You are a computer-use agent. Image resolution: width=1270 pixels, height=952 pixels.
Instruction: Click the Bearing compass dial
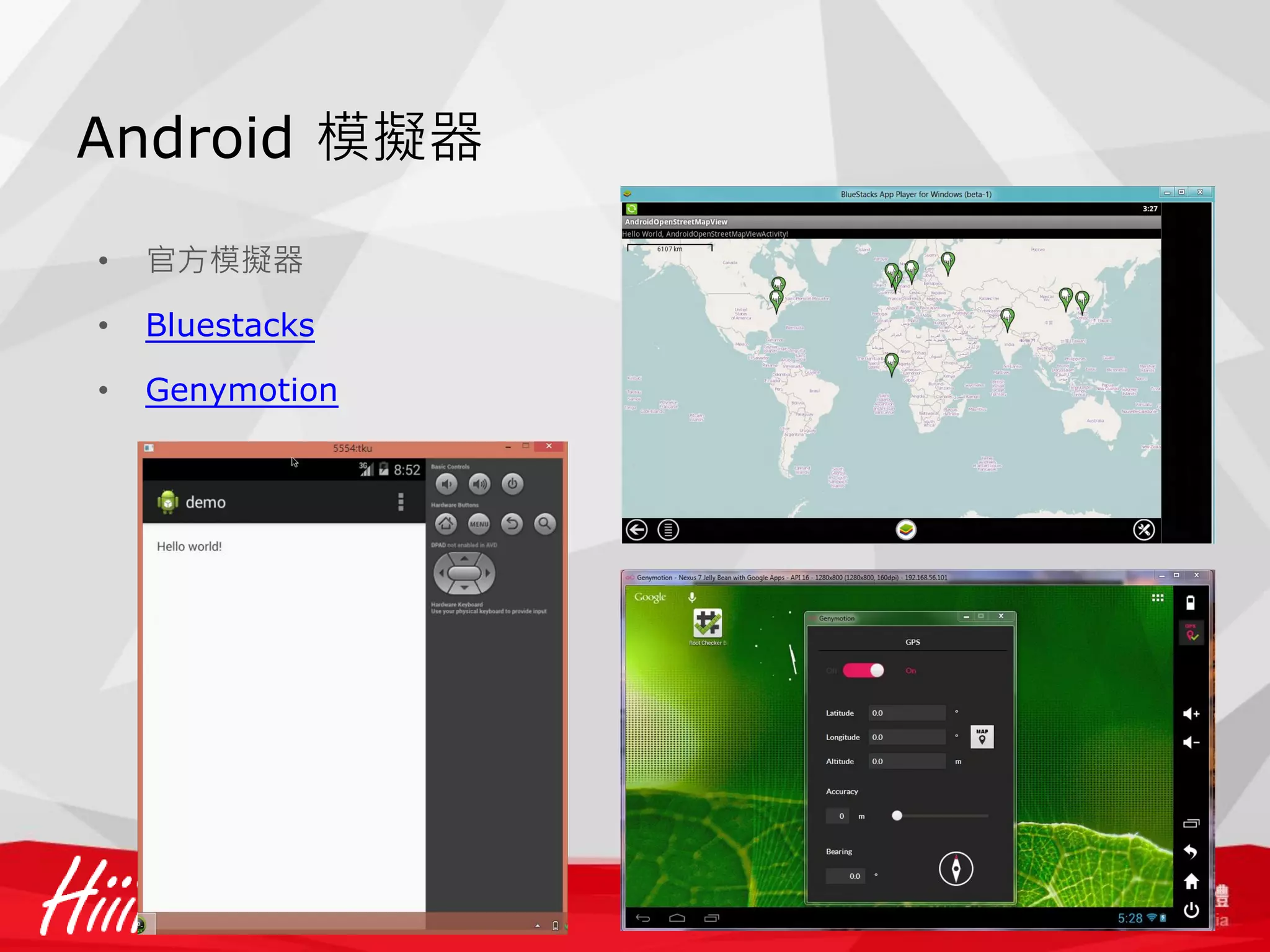point(956,869)
